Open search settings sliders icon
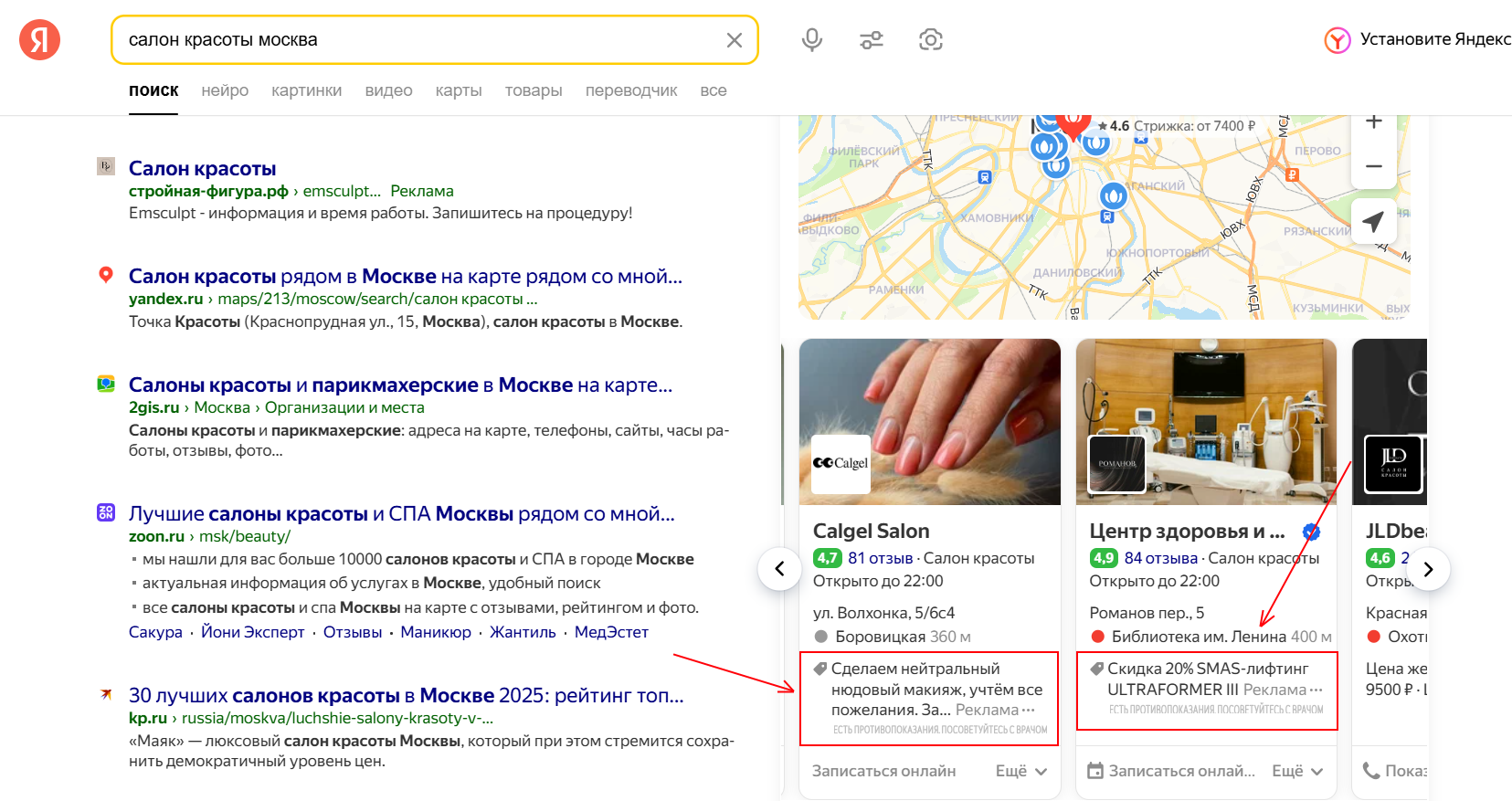 [872, 40]
